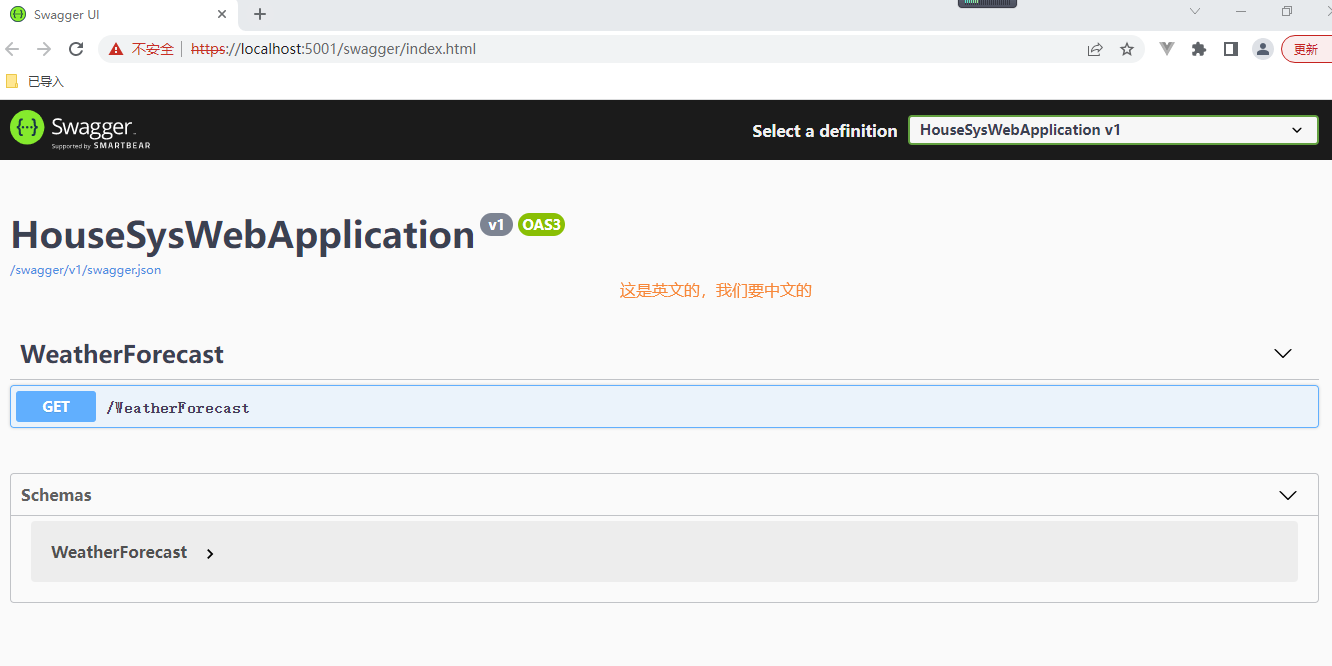1332x666 pixels.
Task: Collapse the WeatherForecast section chevron
Action: tap(1283, 353)
